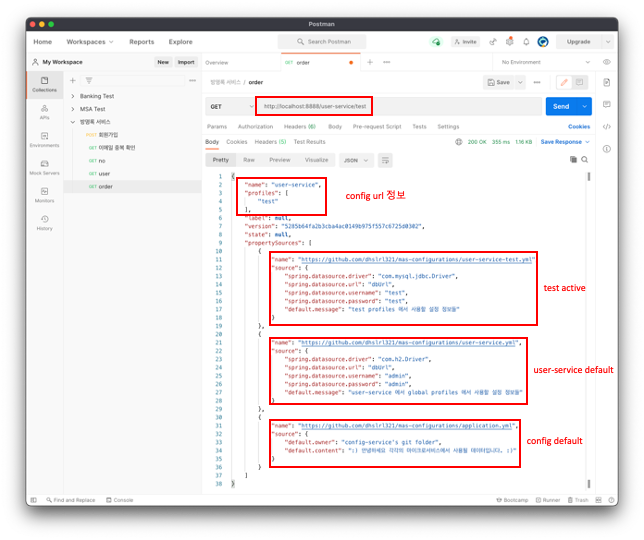Toggle response line wrap icon
This screenshot has height=540, width=644.
(385, 160)
